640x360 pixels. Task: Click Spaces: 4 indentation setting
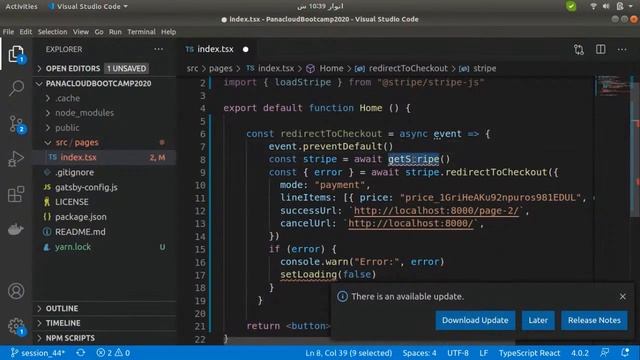[419, 353]
